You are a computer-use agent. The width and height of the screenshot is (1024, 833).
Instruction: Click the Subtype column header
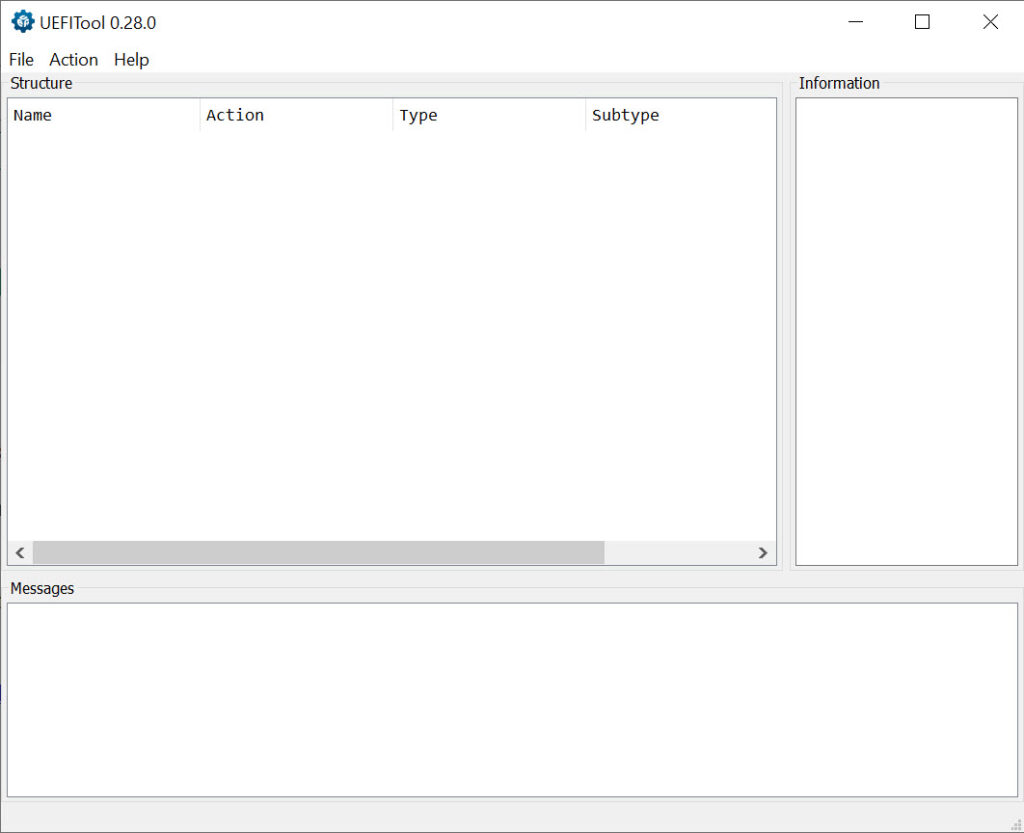(680, 115)
